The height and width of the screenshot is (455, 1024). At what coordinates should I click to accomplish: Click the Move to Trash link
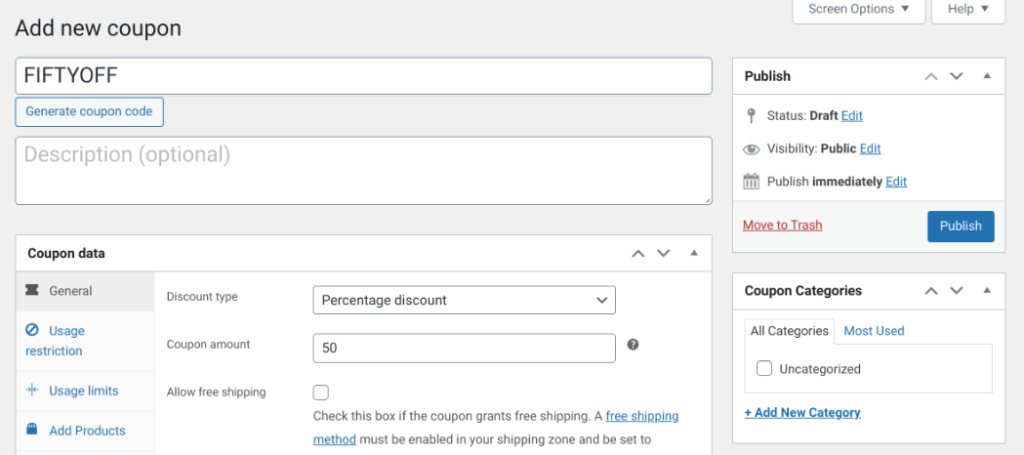pyautogui.click(x=782, y=225)
